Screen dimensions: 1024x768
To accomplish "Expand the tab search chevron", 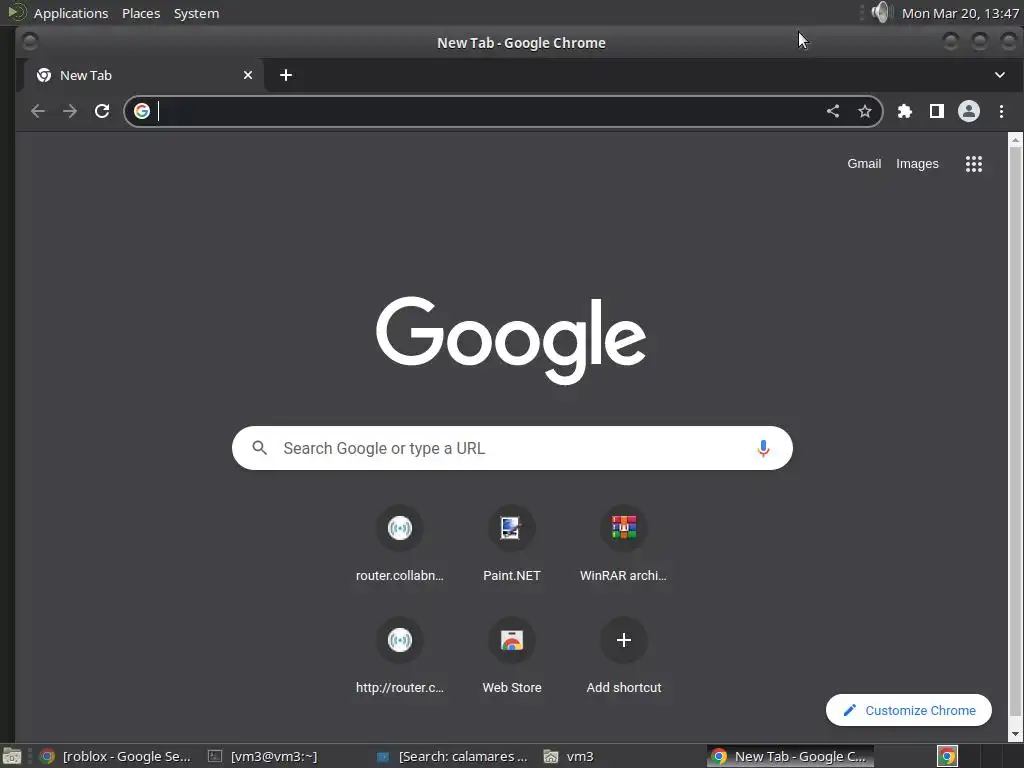I will [x=999, y=75].
